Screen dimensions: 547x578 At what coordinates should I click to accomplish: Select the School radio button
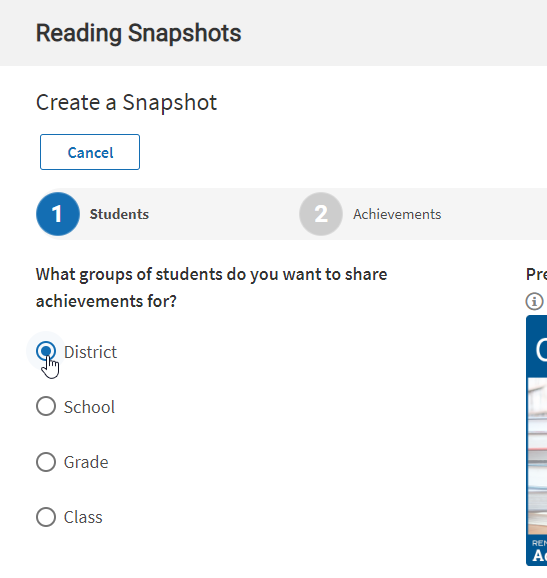[x=46, y=406]
